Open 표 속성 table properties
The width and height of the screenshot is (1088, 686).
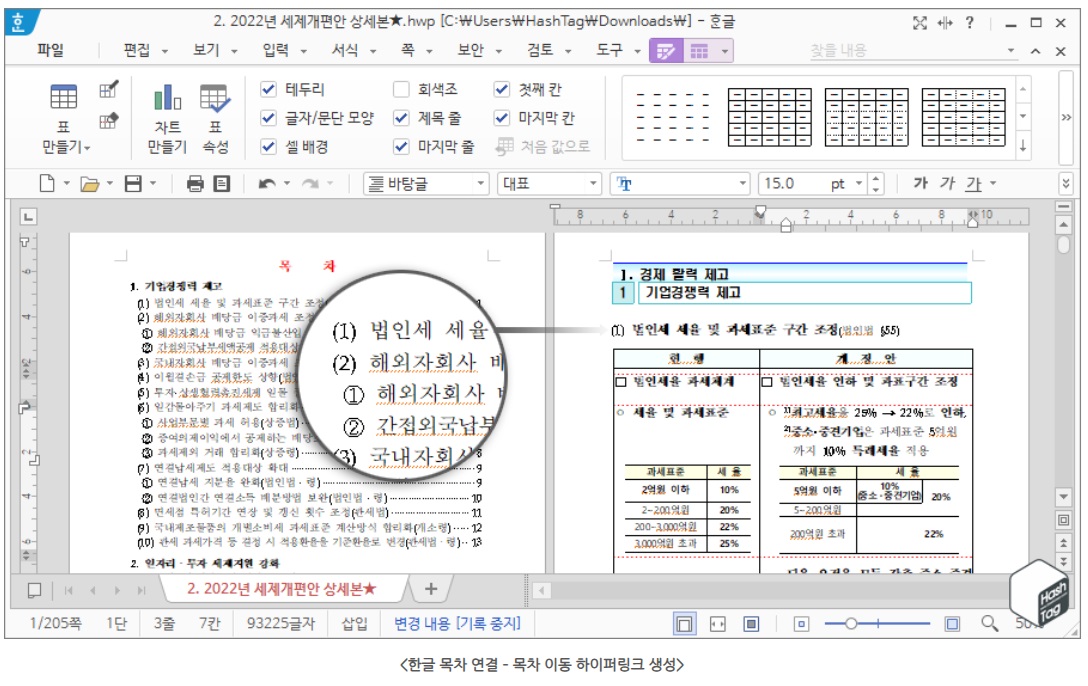[x=214, y=117]
